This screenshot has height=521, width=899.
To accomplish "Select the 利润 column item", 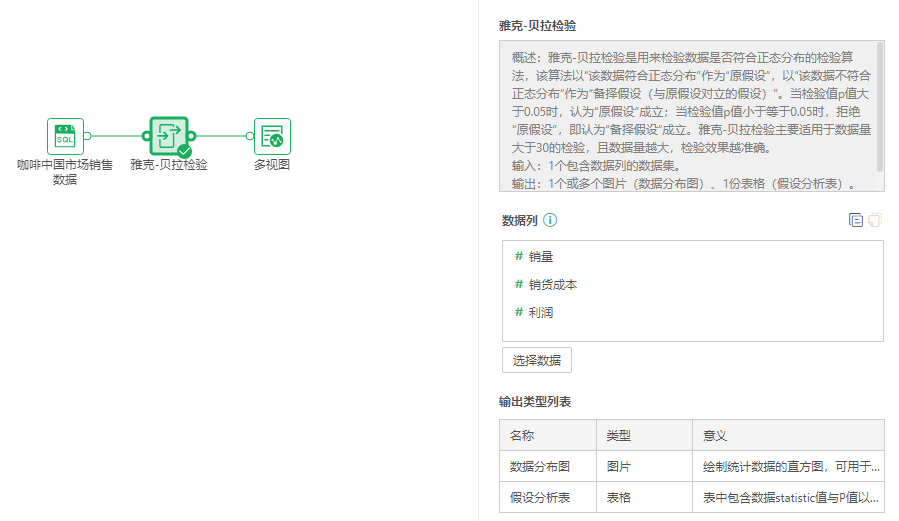I will (541, 313).
